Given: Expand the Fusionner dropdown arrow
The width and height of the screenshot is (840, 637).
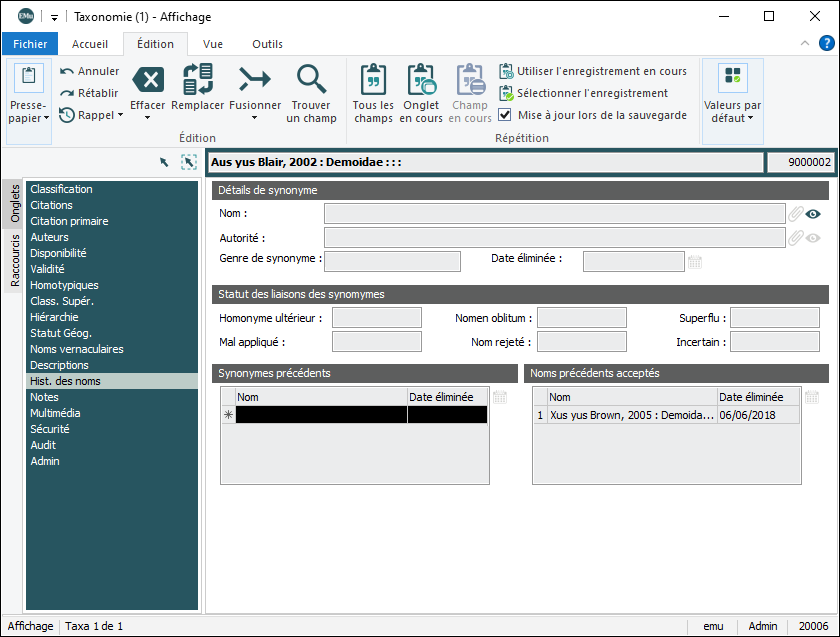Looking at the screenshot, I should pyautogui.click(x=254, y=118).
